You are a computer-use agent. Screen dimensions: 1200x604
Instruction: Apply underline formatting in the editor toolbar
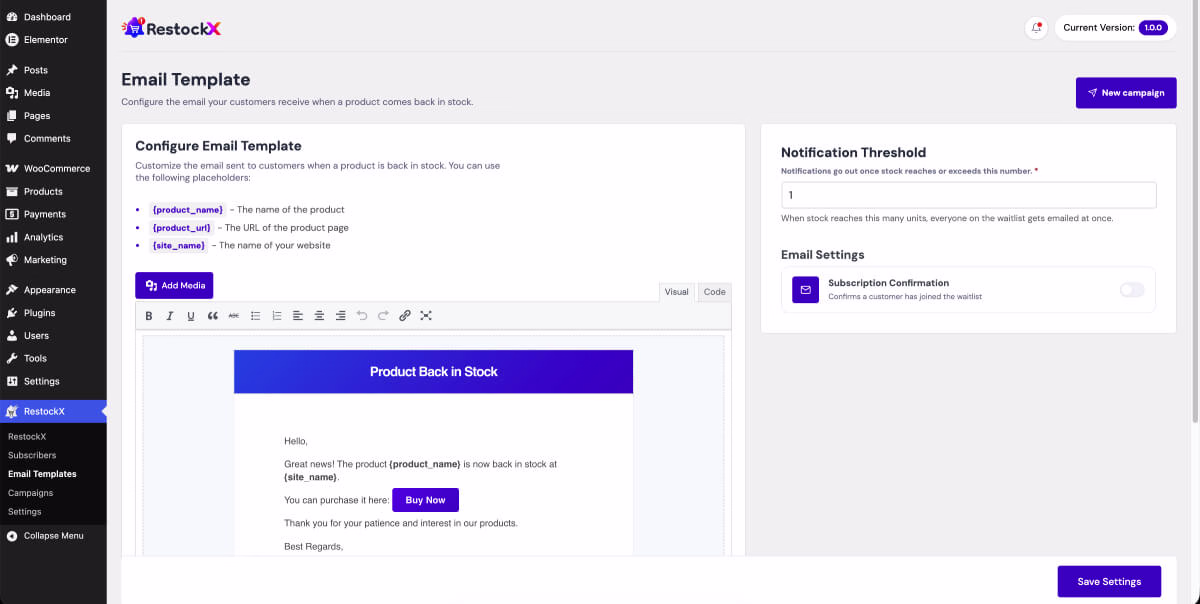191,316
